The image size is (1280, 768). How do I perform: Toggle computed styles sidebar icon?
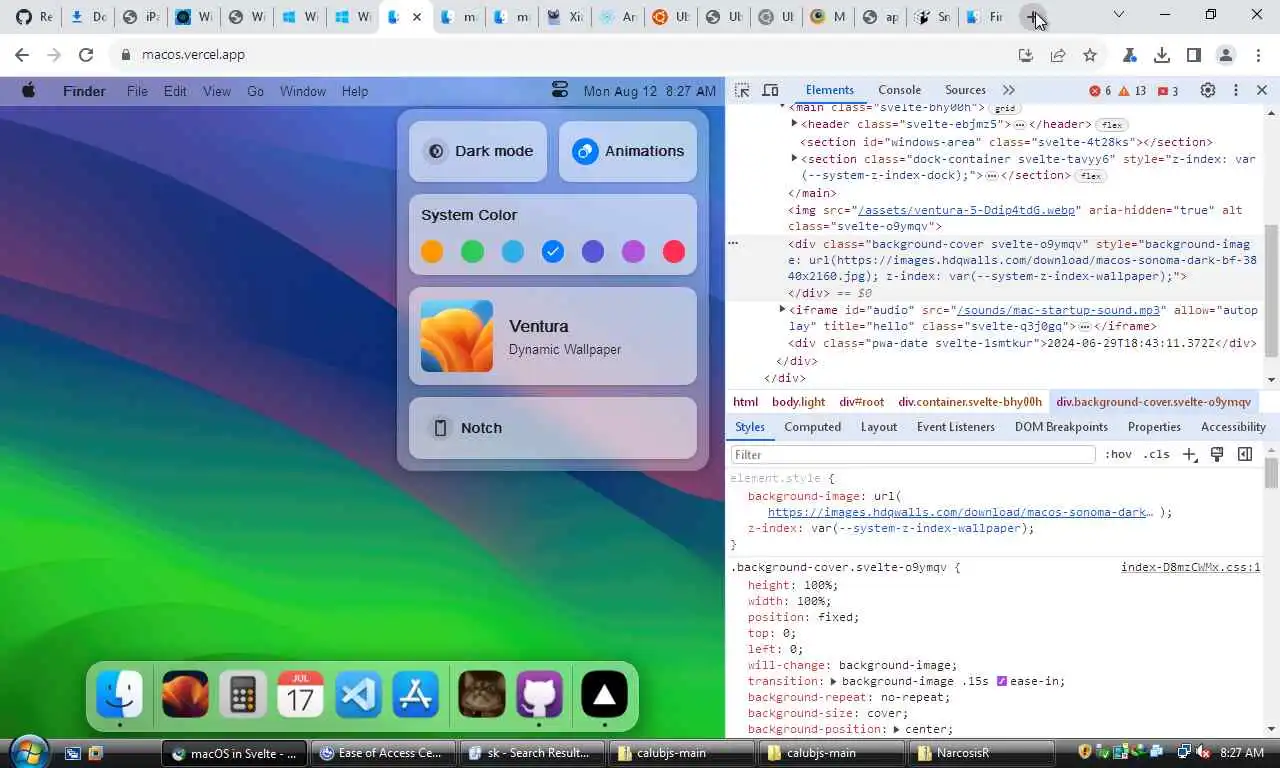pos(1245,454)
